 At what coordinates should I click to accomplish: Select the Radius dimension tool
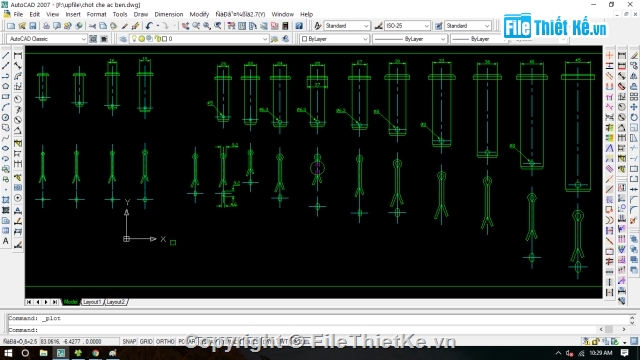[18, 99]
